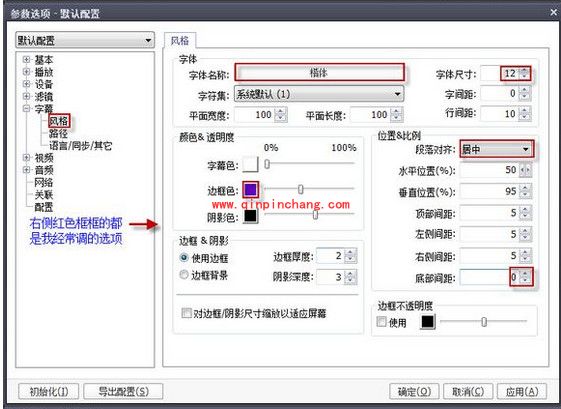Viewport: 561px width, 409px height.
Task: Select the 使用边框 radio button
Action: pyautogui.click(x=184, y=257)
